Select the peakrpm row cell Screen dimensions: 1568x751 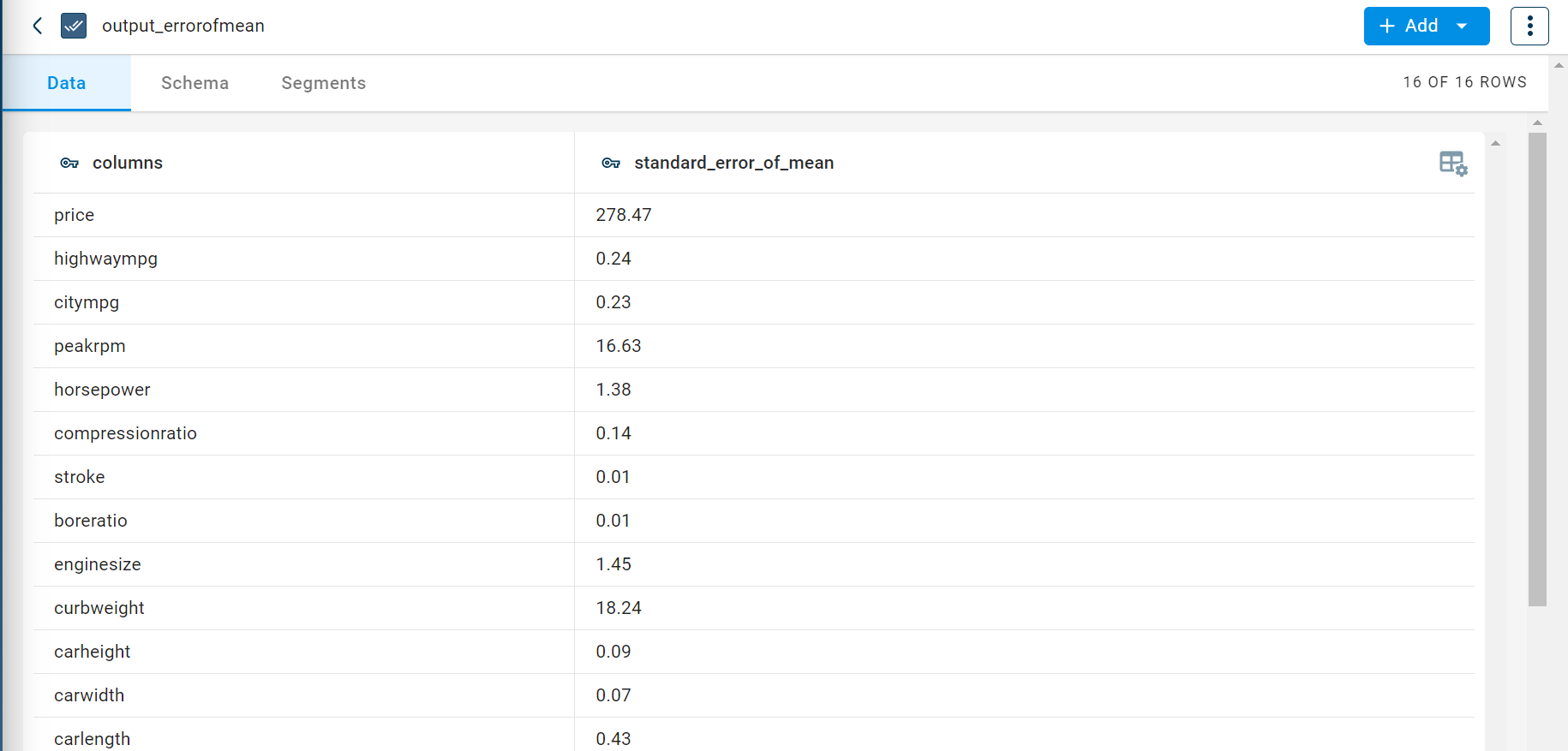pyautogui.click(x=303, y=346)
